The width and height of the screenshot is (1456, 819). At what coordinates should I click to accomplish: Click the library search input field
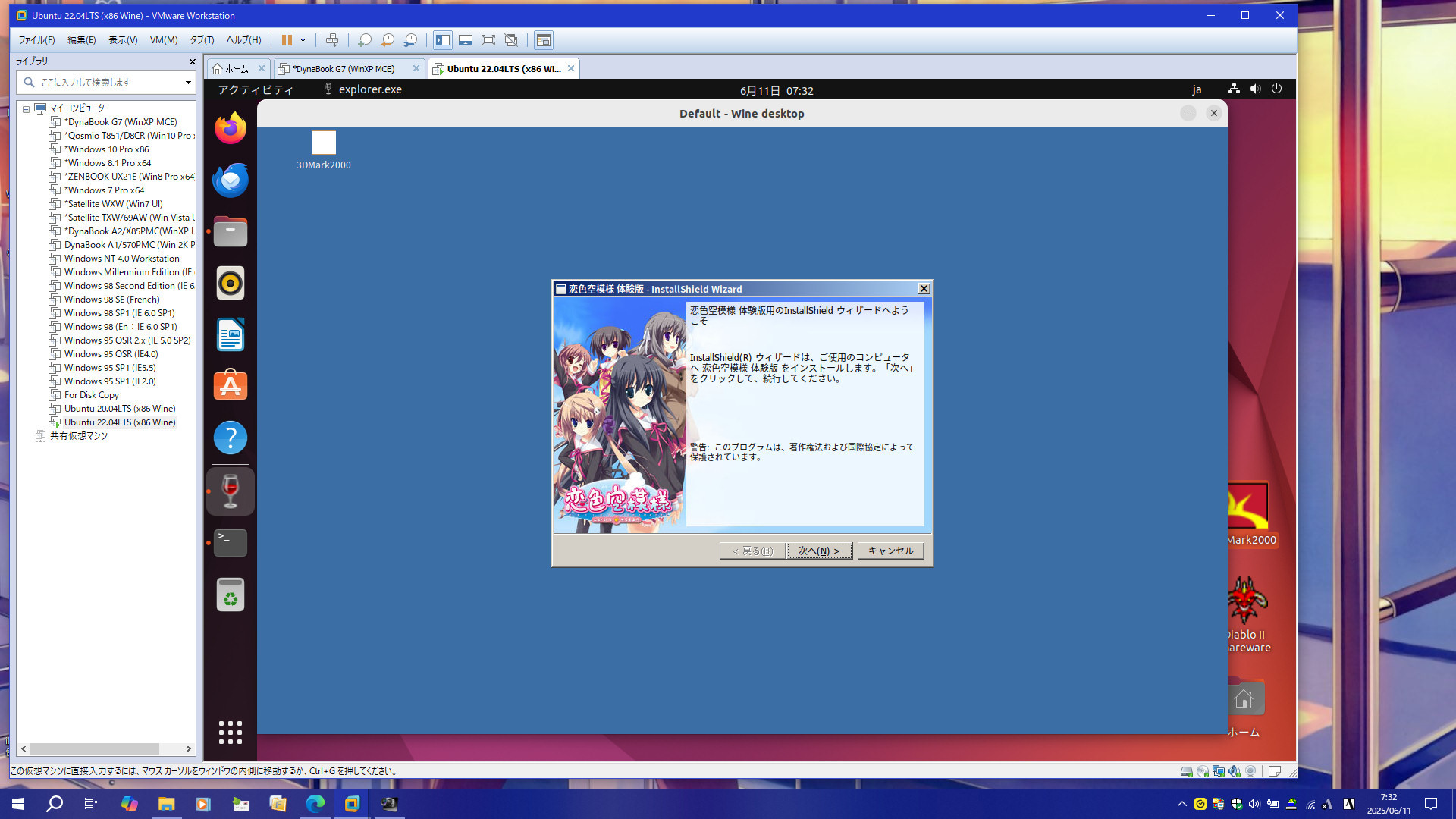click(x=106, y=82)
